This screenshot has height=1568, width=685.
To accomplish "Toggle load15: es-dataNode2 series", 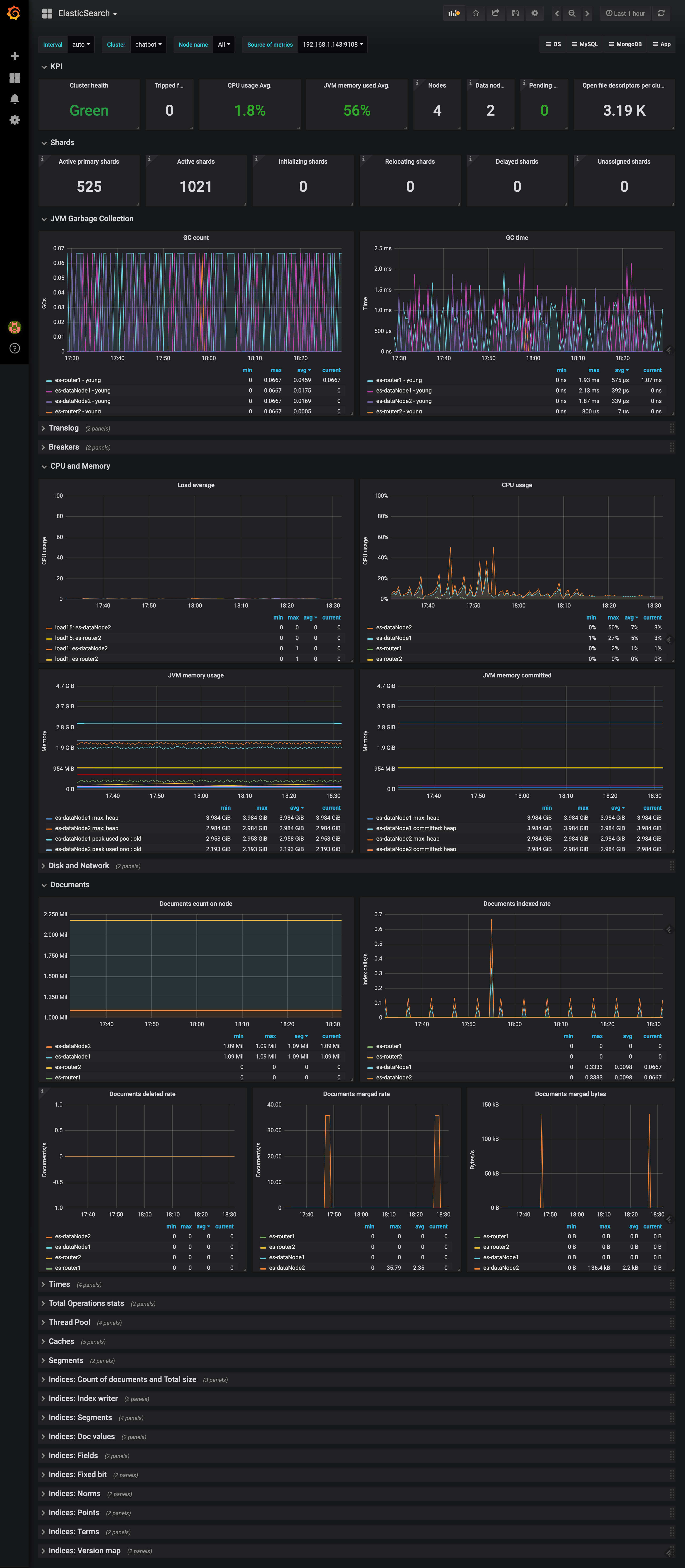I will (83, 627).
